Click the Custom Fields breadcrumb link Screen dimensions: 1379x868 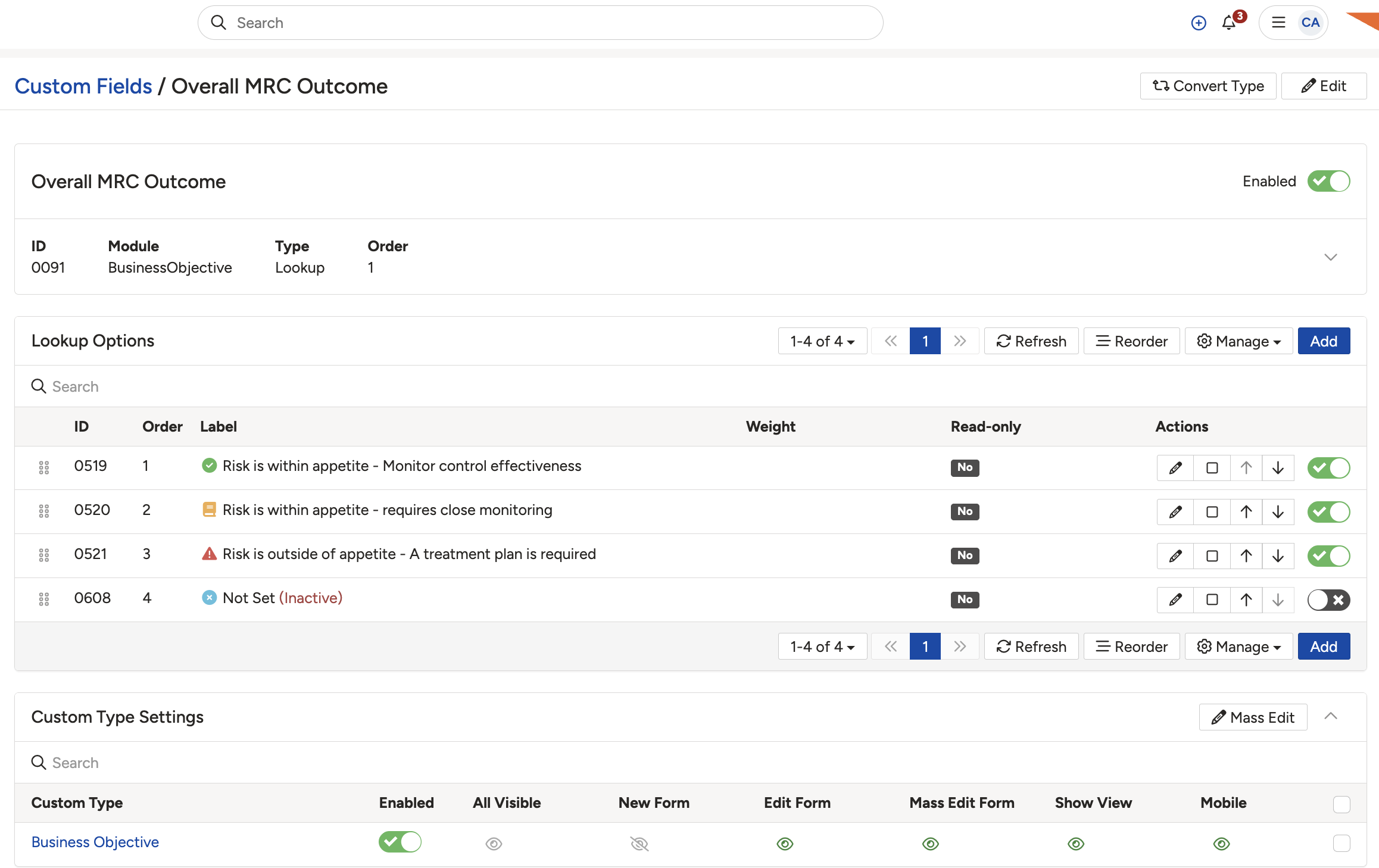pos(83,86)
